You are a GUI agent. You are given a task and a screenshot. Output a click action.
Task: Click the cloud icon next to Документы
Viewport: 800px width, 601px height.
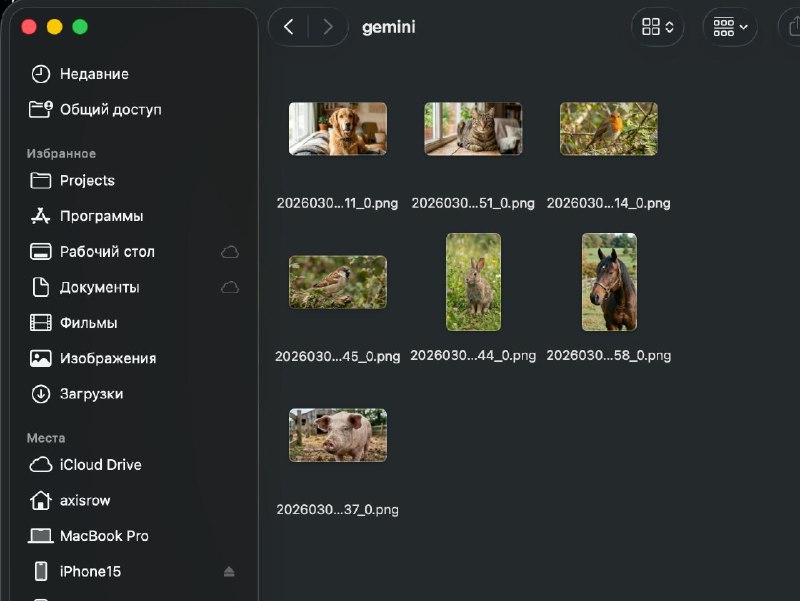click(230, 287)
